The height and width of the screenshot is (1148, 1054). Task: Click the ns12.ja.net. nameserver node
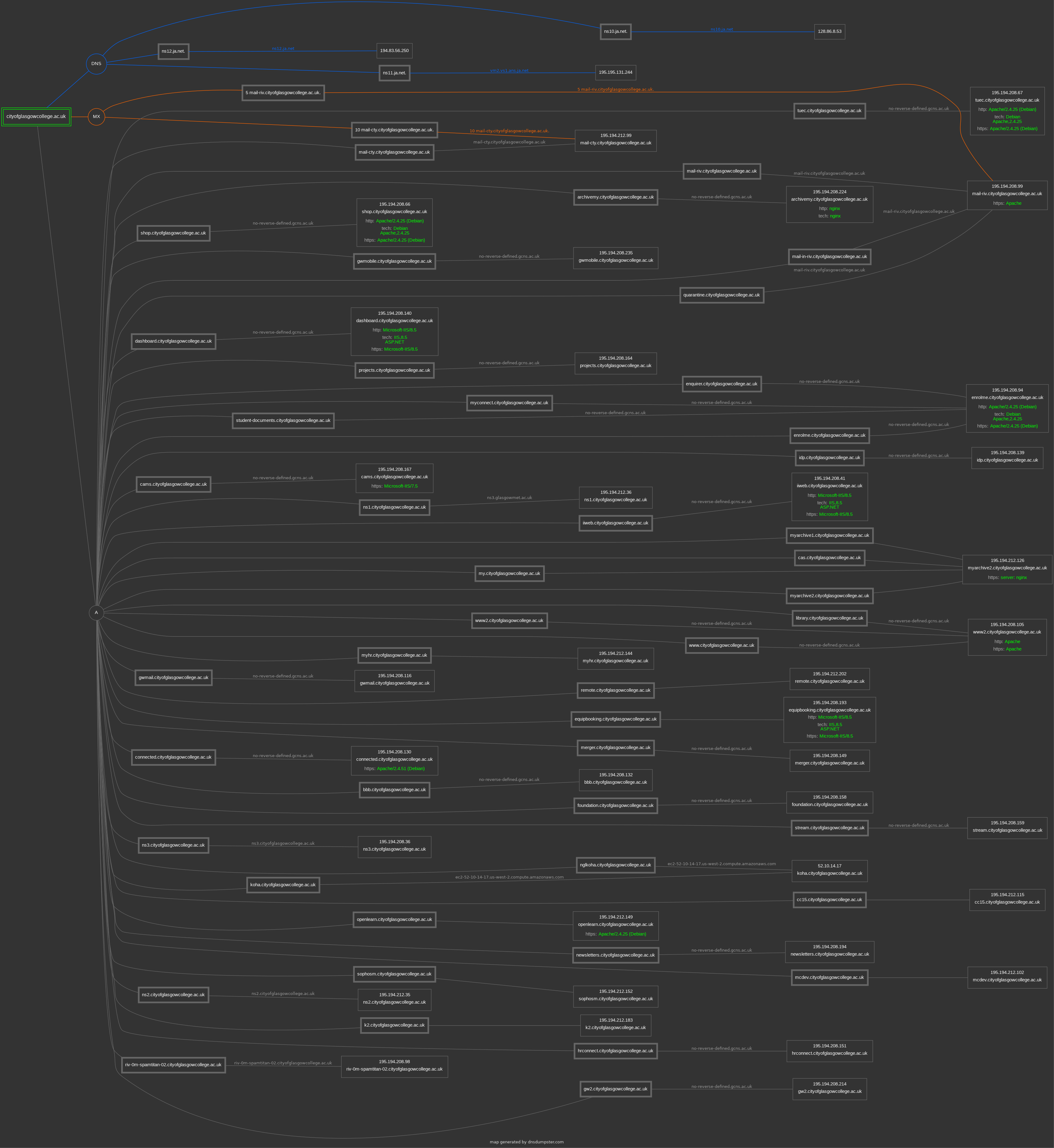(x=173, y=51)
